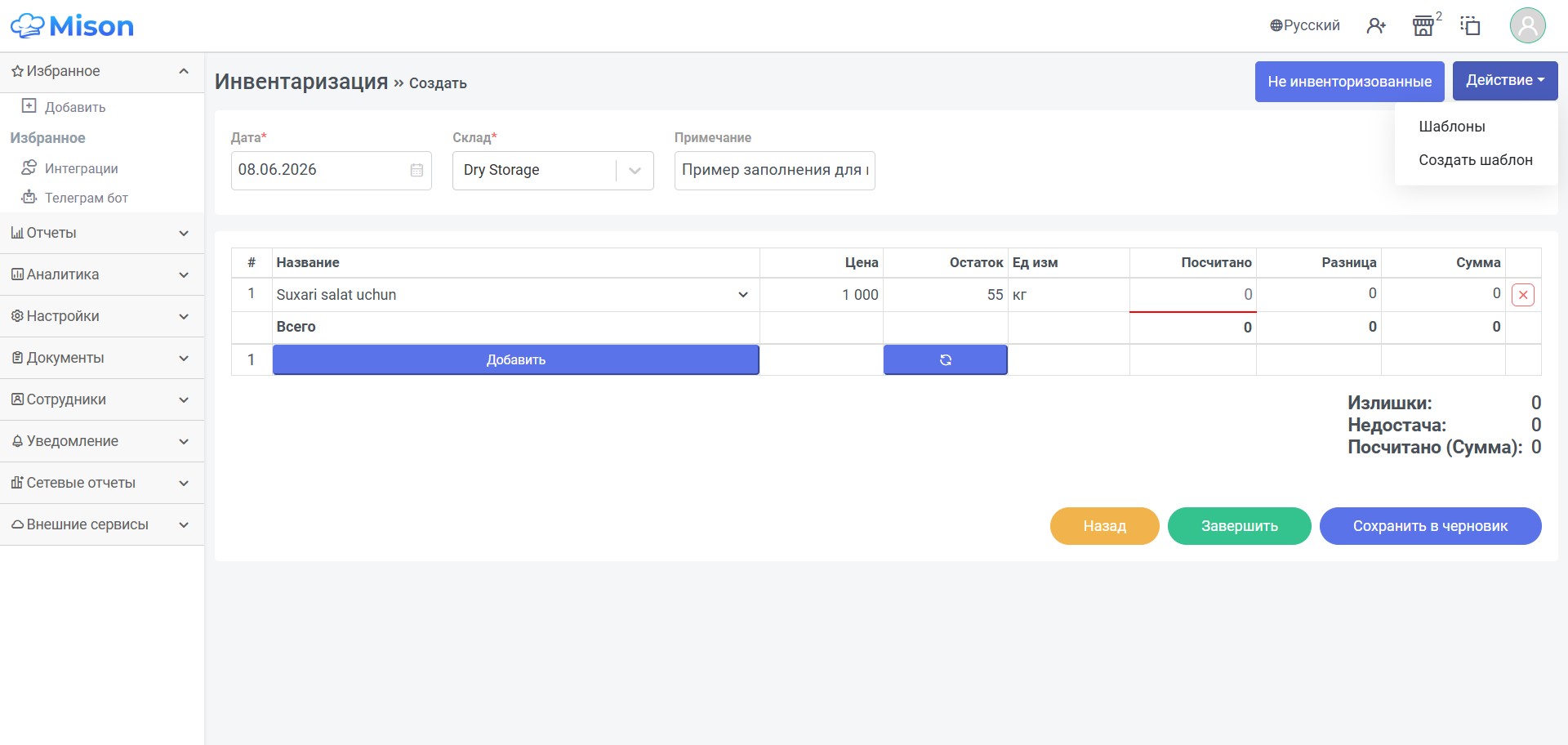Click the Излишки summary label
The height and width of the screenshot is (745, 1568).
[1389, 403]
